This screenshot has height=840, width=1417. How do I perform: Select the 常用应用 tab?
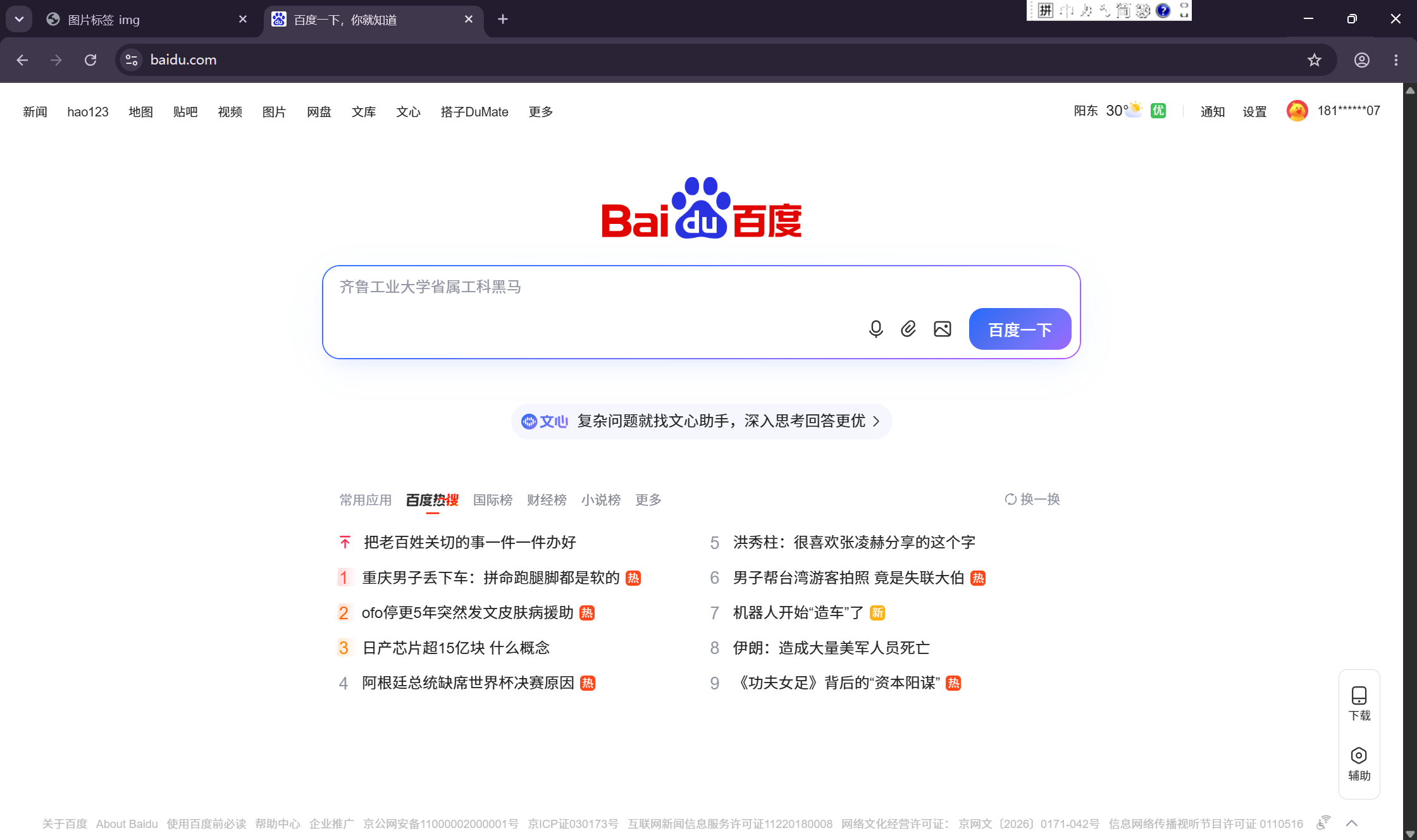point(366,500)
